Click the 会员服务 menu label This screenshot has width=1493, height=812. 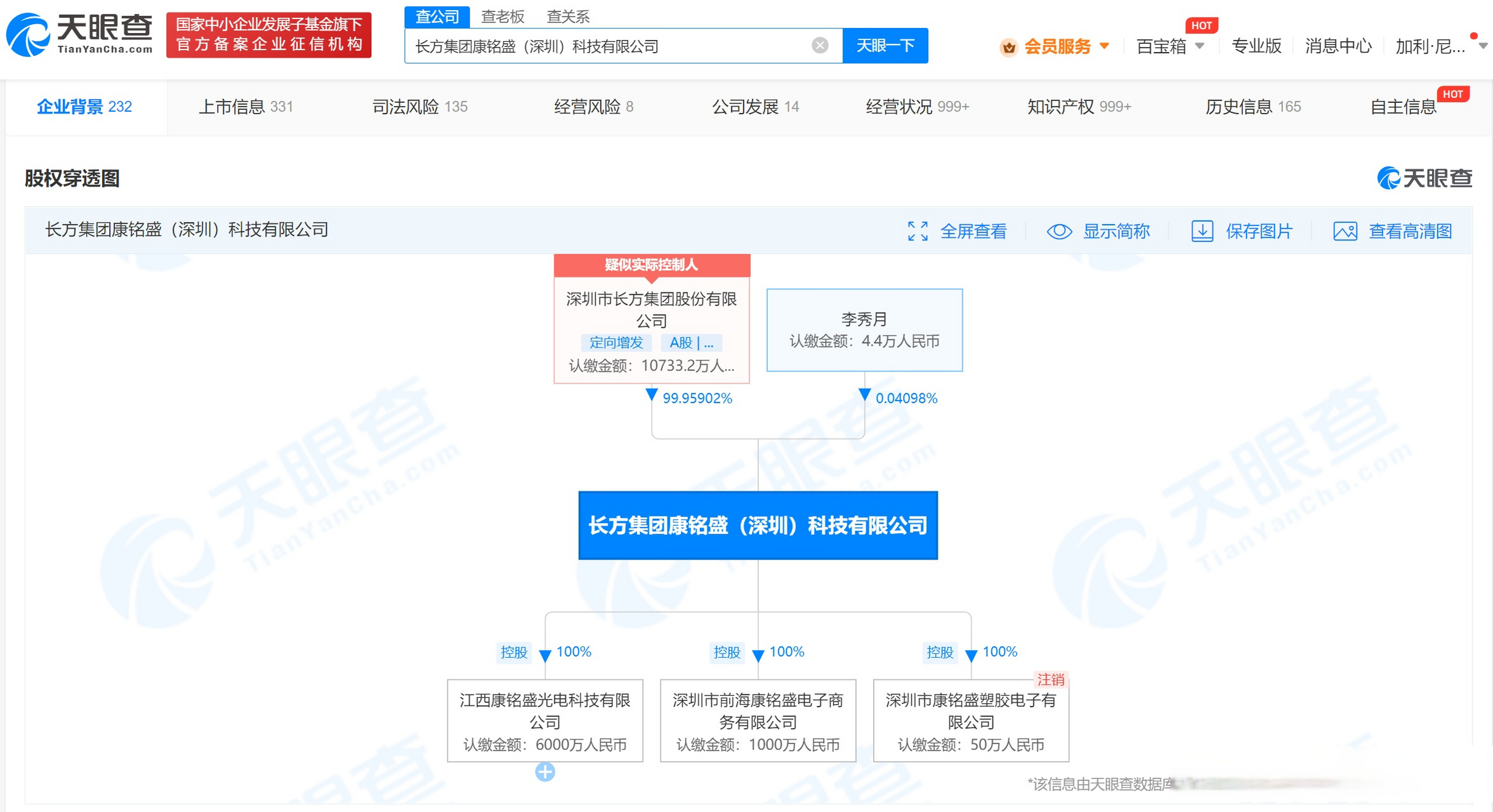click(x=1058, y=46)
